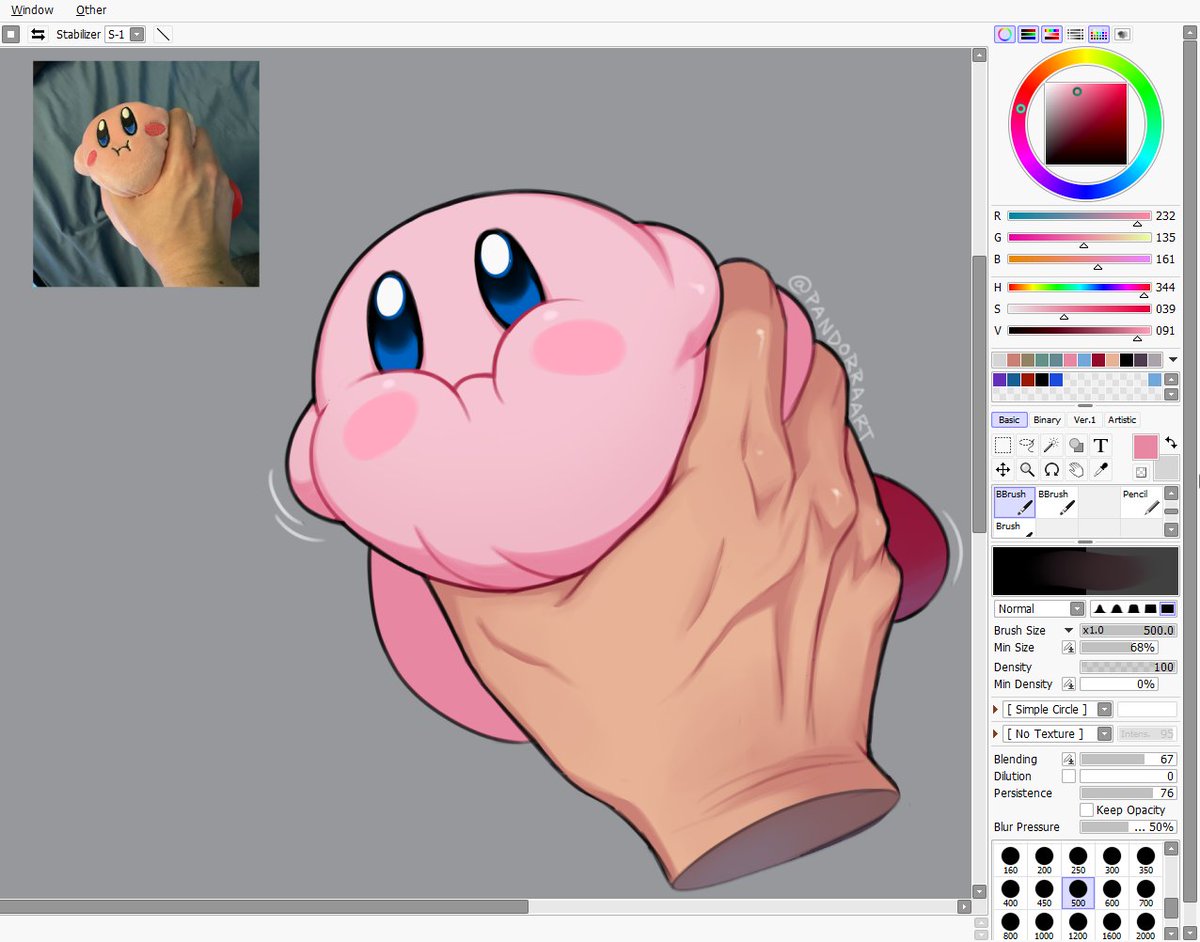Switch to the Artistic brush tab
The width and height of the screenshot is (1200, 942).
click(x=1122, y=419)
